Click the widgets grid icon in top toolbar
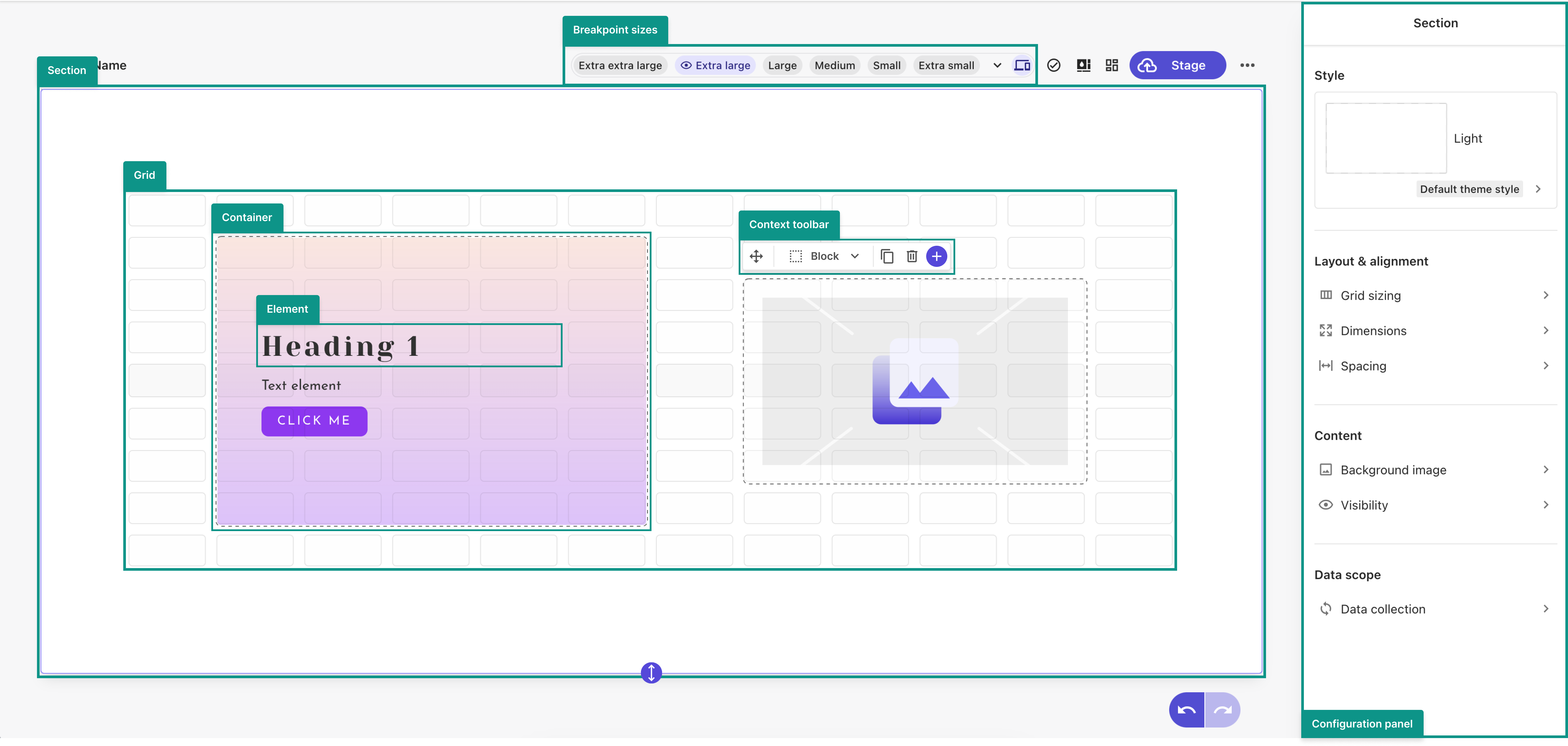This screenshot has height=746, width=1568. click(1112, 65)
